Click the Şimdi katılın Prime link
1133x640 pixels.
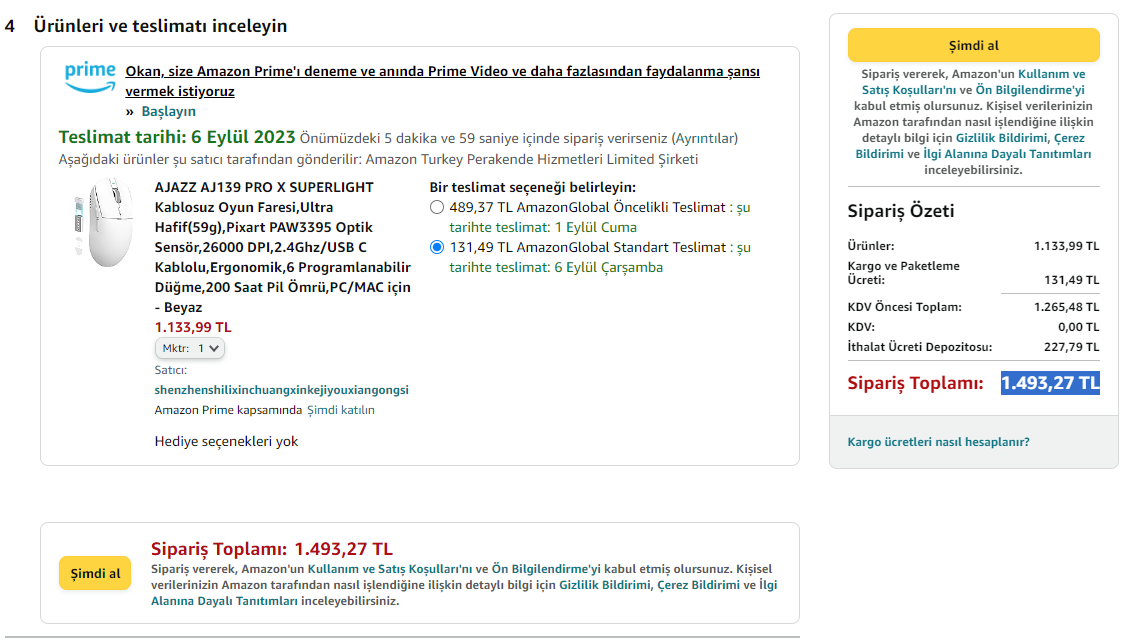click(x=341, y=410)
